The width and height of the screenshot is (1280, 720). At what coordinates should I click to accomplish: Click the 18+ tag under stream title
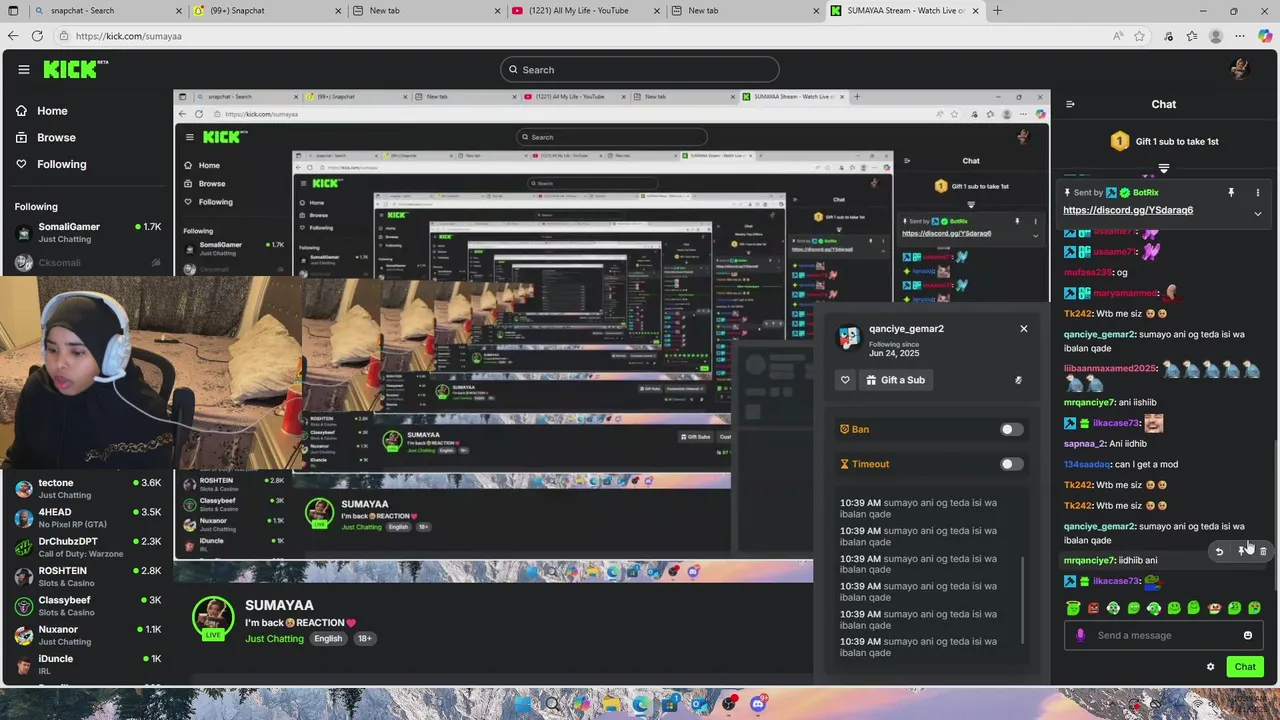(365, 639)
